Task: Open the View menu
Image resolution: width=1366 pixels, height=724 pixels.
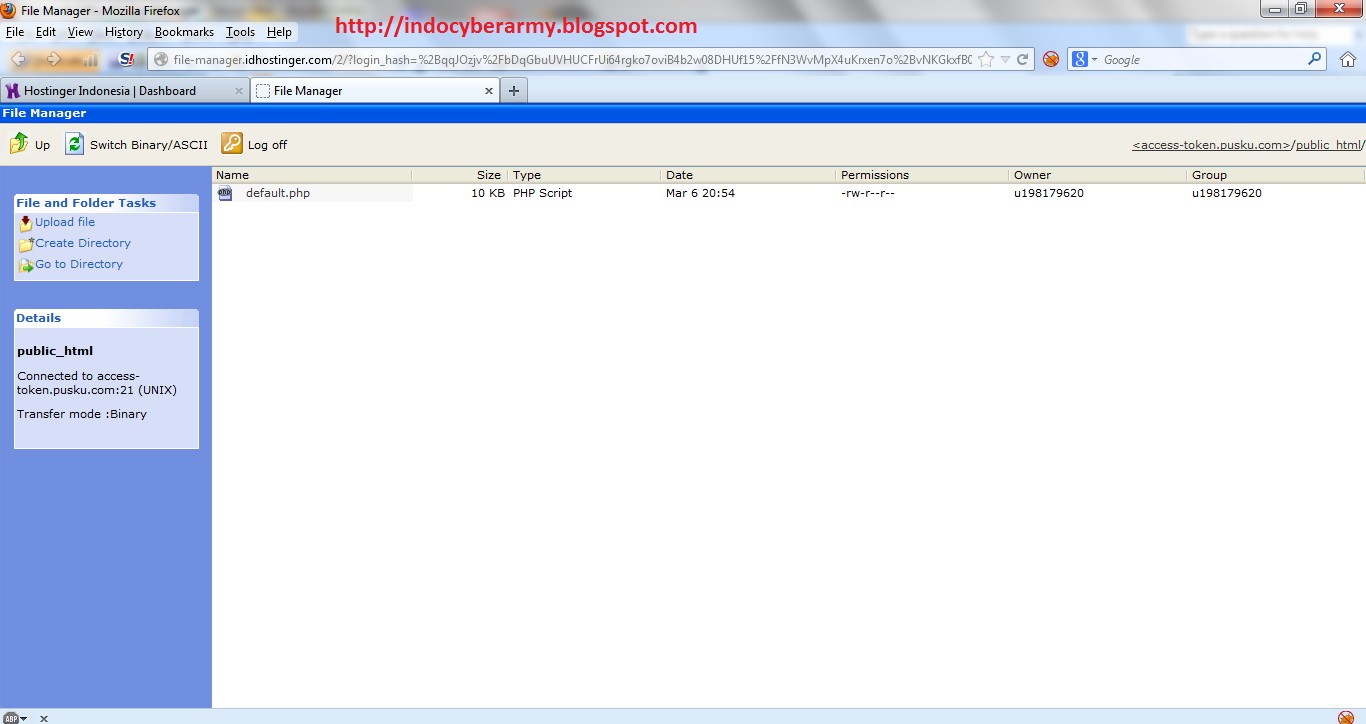Action: (80, 32)
